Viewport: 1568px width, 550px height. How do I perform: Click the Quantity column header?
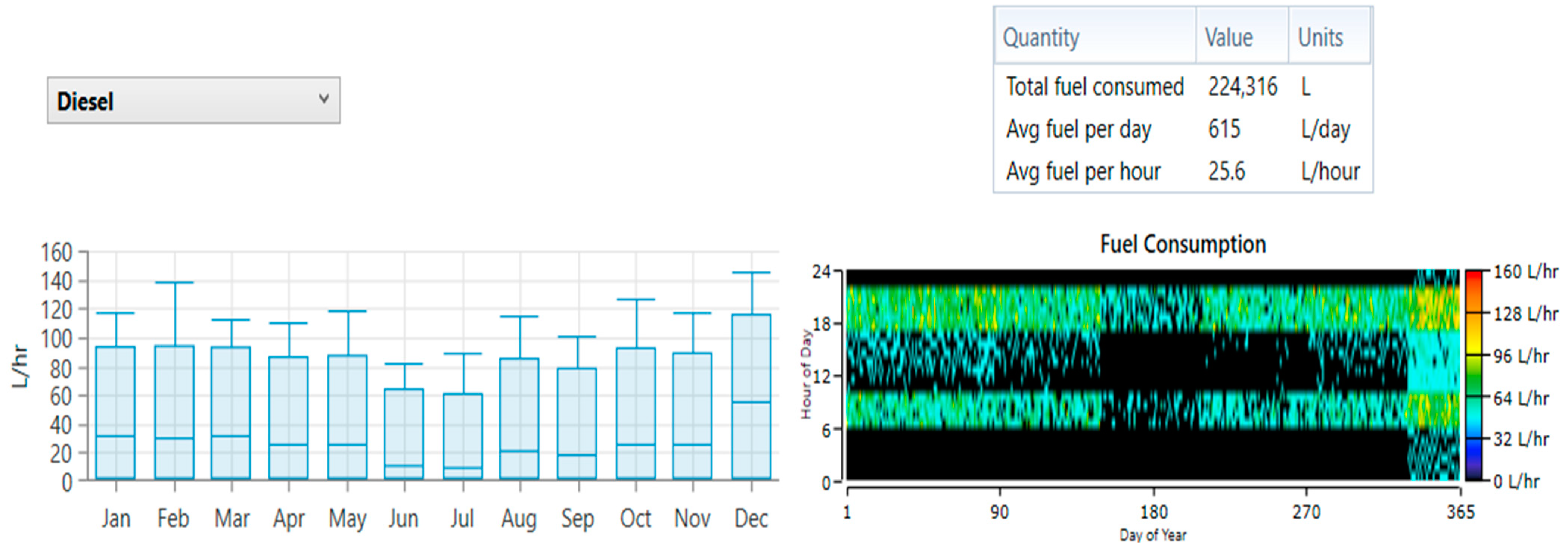click(x=1041, y=37)
